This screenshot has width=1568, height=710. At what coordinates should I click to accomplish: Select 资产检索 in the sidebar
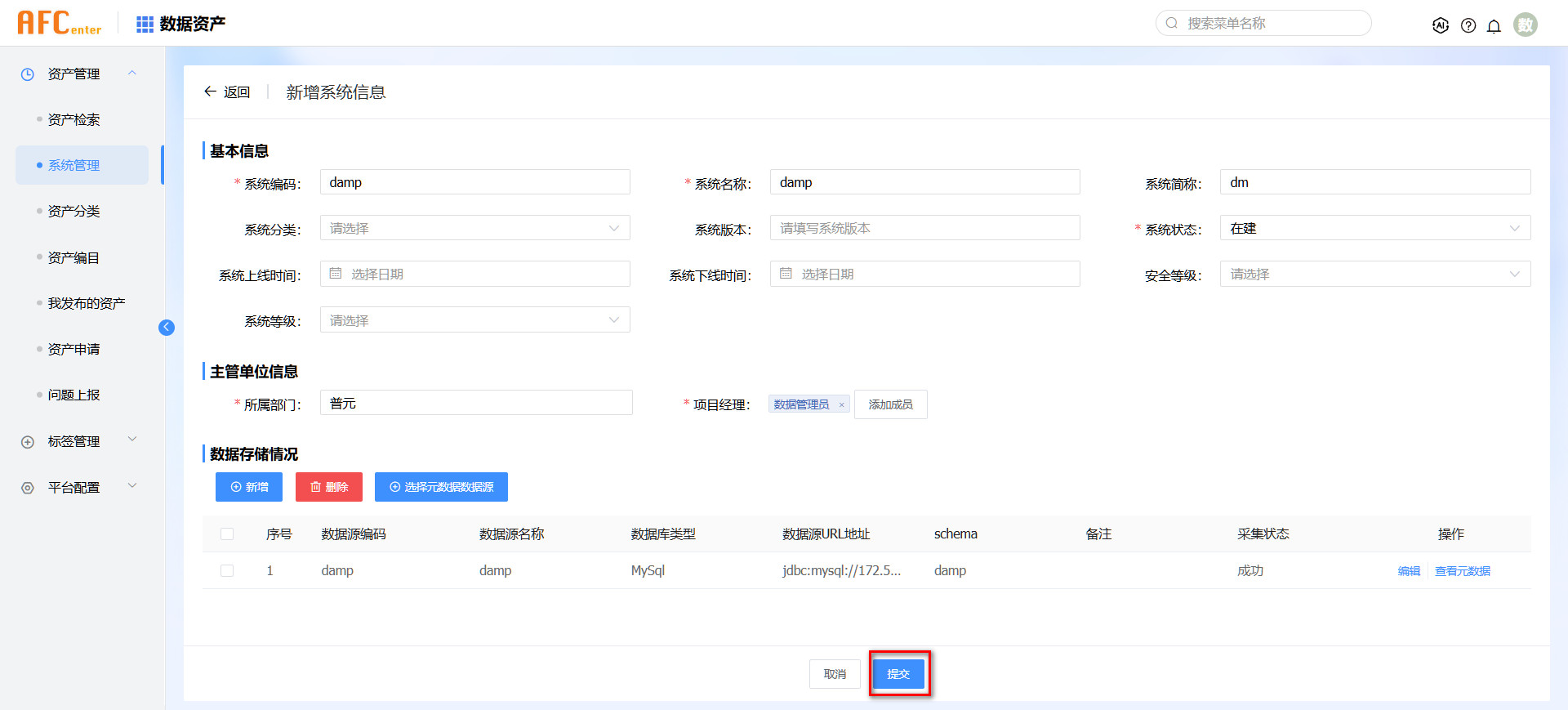click(73, 119)
